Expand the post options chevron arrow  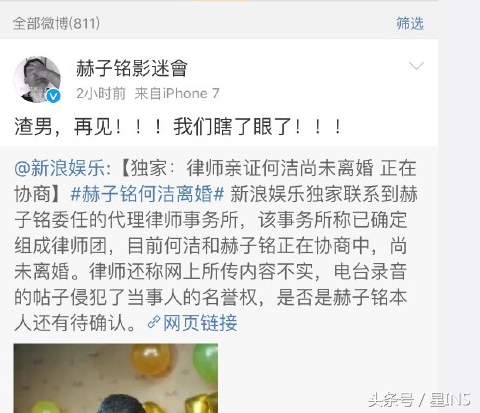pyautogui.click(x=416, y=66)
